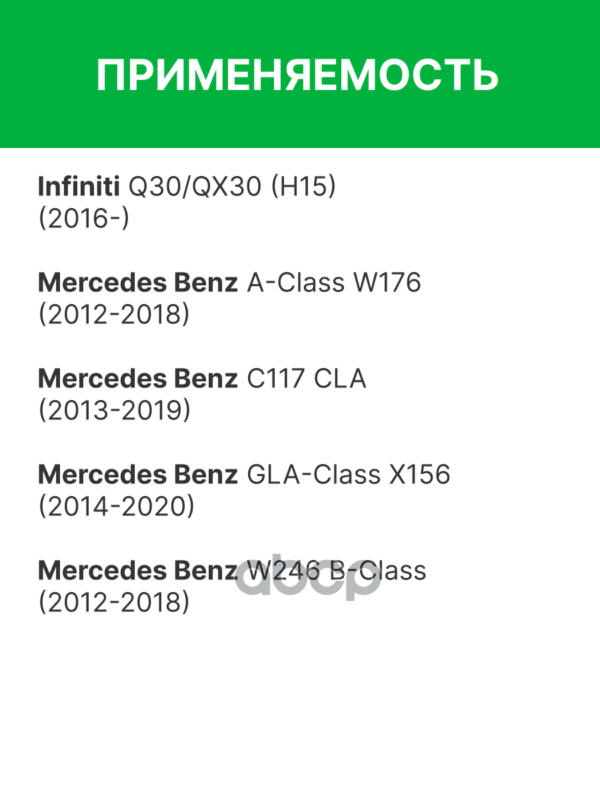
Task: Click the (2012-2018) years under B-Class
Action: (113, 603)
